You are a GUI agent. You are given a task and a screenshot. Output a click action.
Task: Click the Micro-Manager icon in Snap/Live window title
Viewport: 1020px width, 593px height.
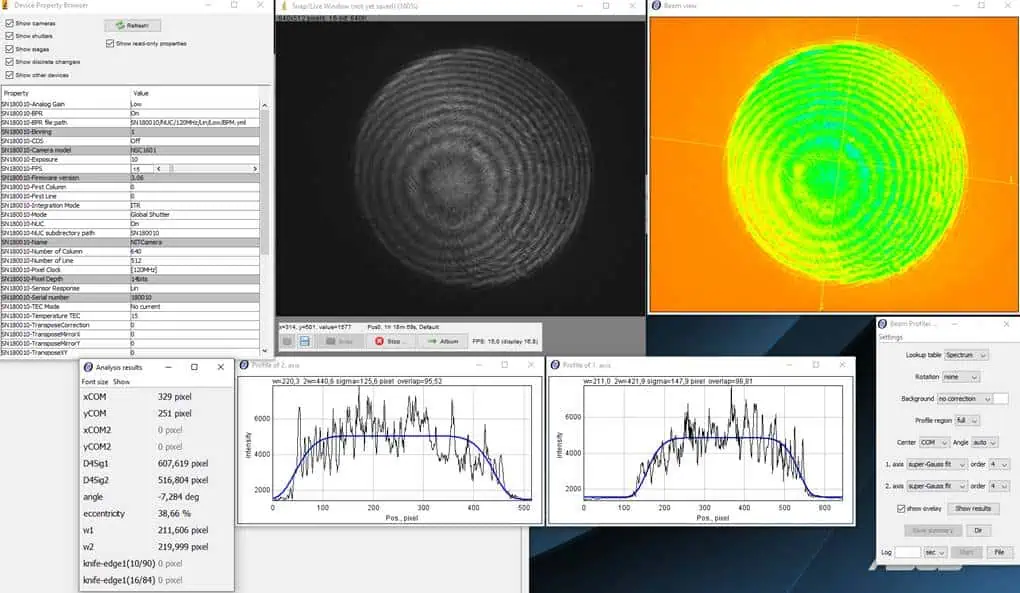(283, 5)
